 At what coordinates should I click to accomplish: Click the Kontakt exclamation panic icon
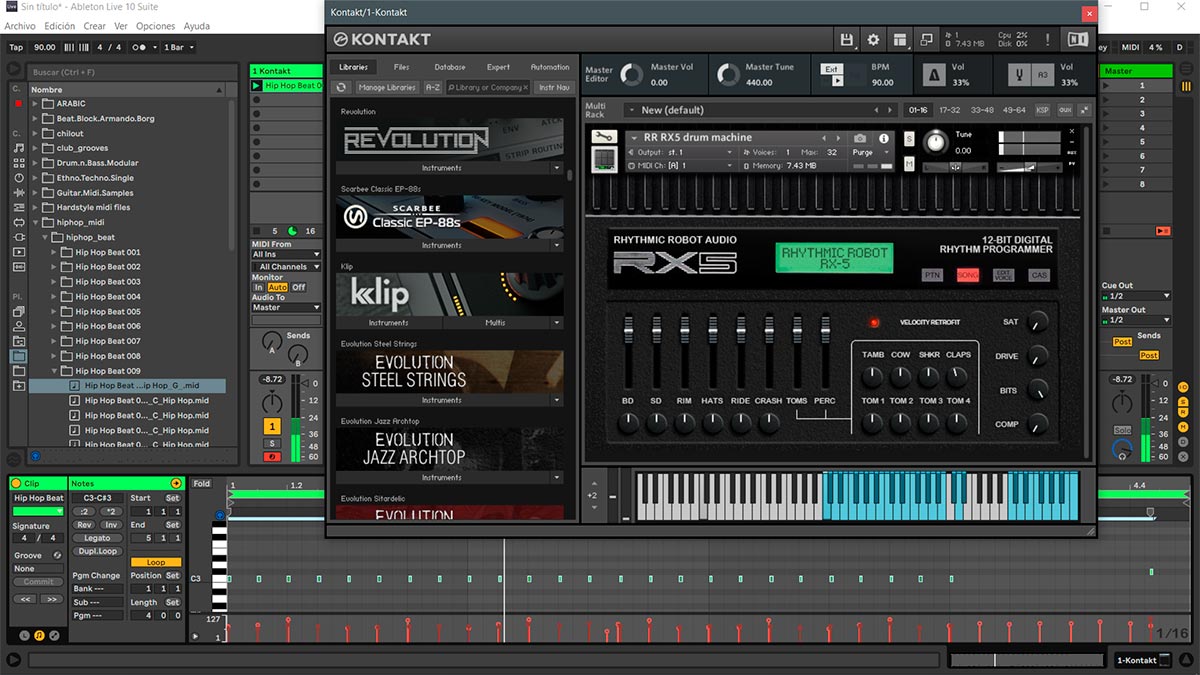point(1048,39)
